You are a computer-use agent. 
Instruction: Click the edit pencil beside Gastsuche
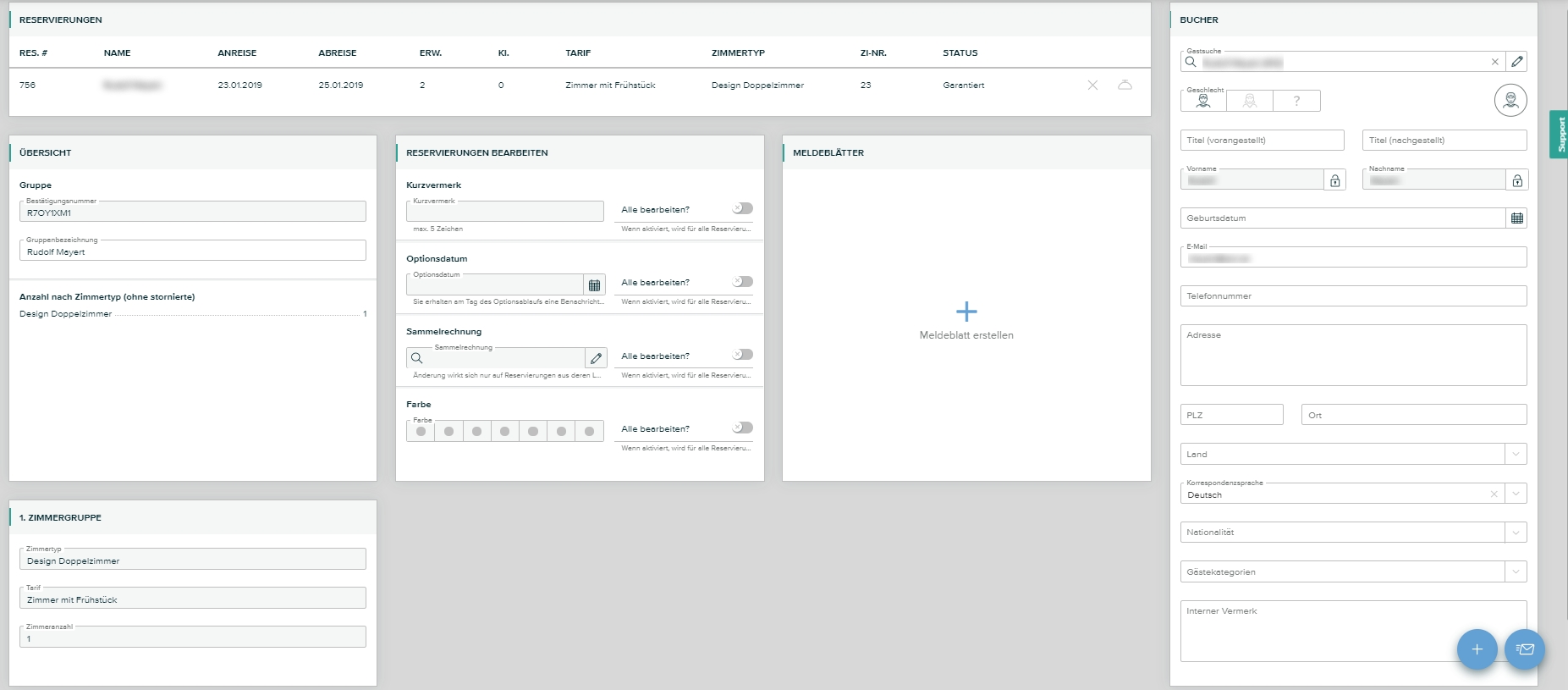(x=1517, y=62)
